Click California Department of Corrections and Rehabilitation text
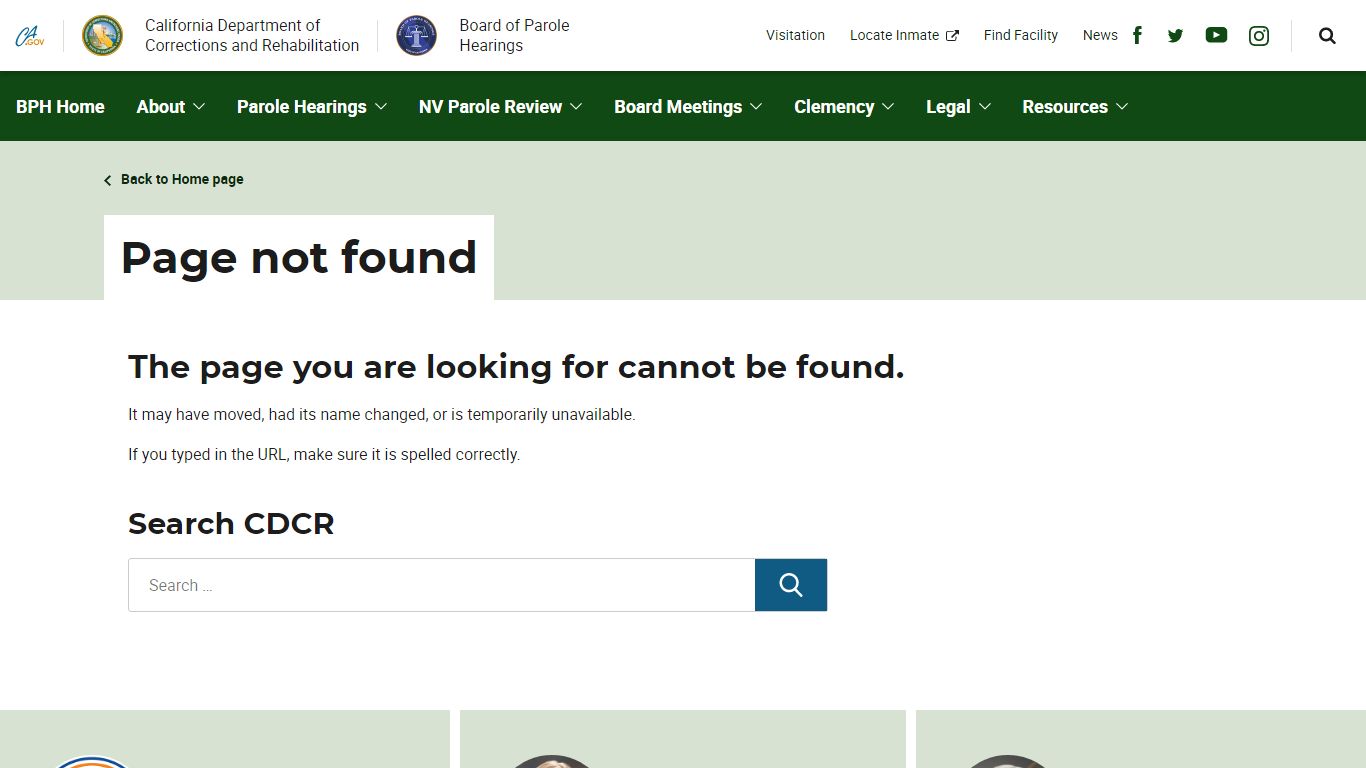 252,35
